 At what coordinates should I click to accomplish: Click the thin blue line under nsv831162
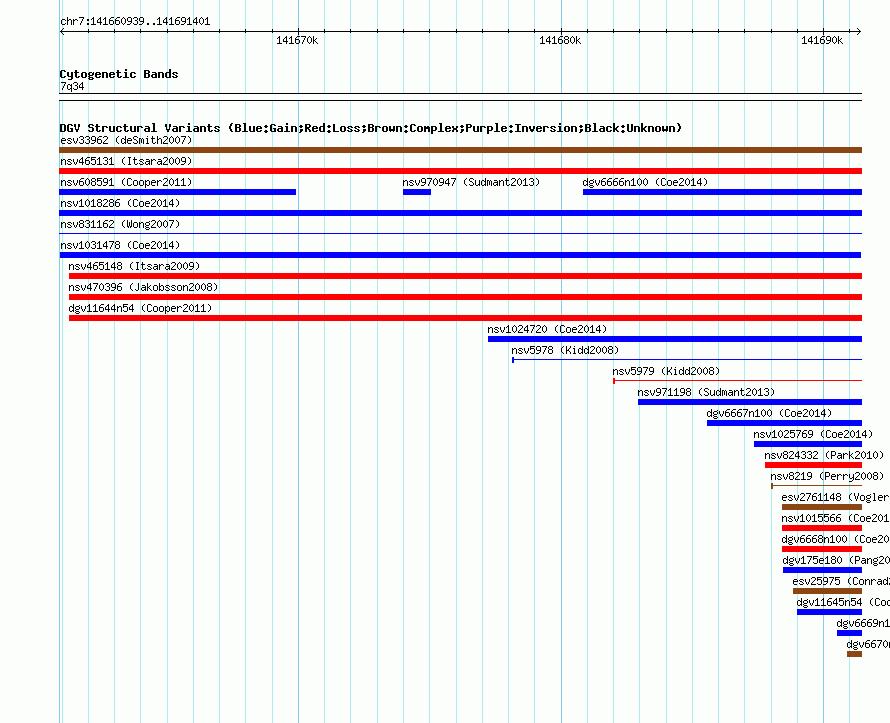[460, 233]
